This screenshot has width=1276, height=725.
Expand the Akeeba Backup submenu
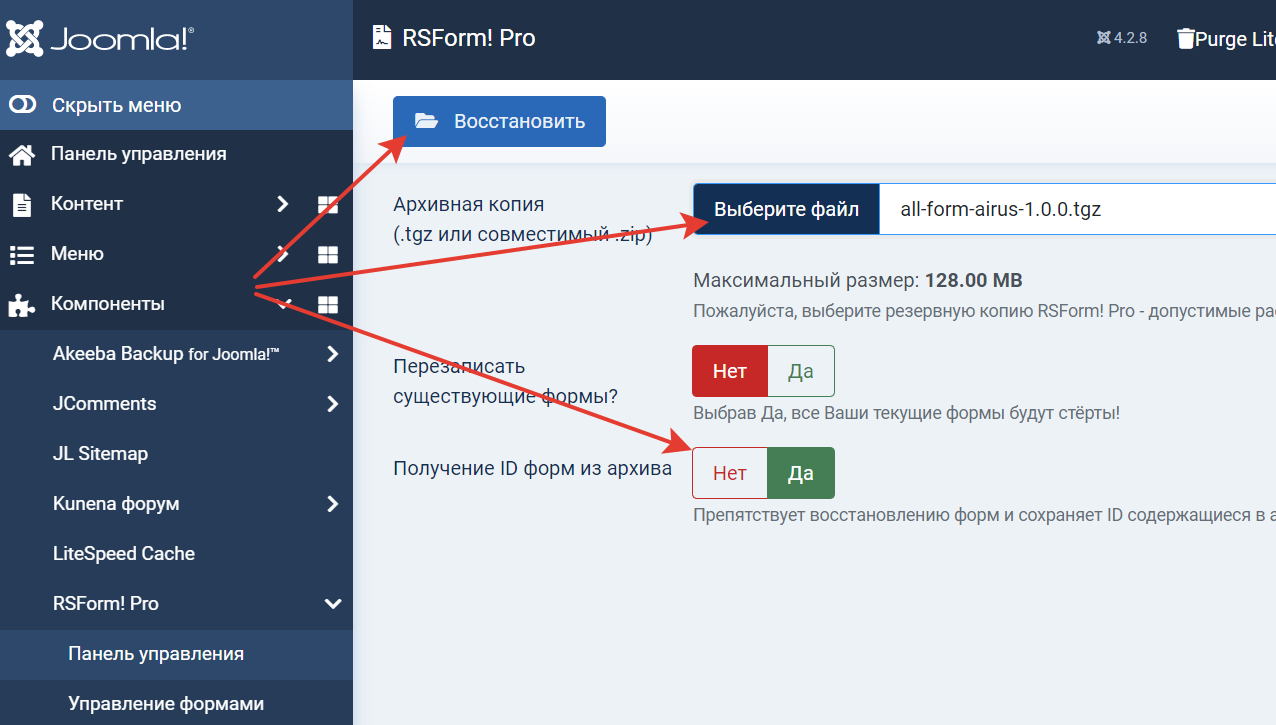tap(333, 354)
